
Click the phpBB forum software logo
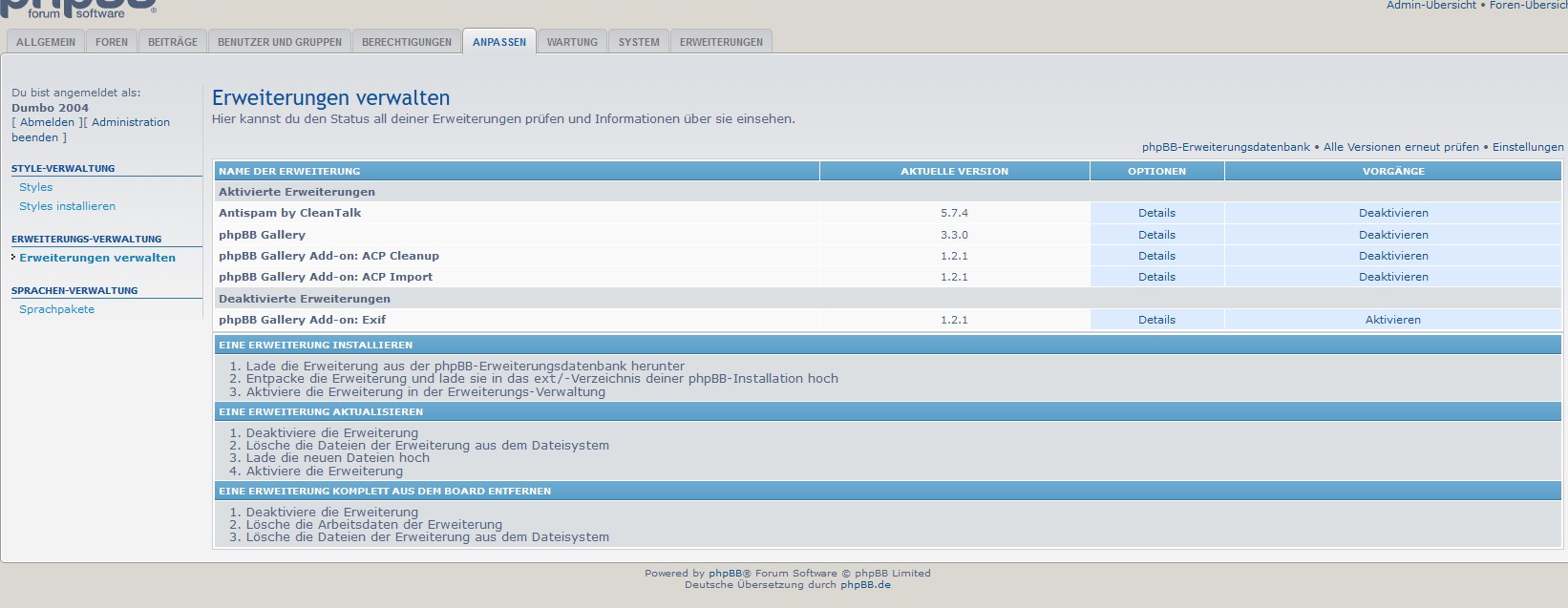click(78, 9)
